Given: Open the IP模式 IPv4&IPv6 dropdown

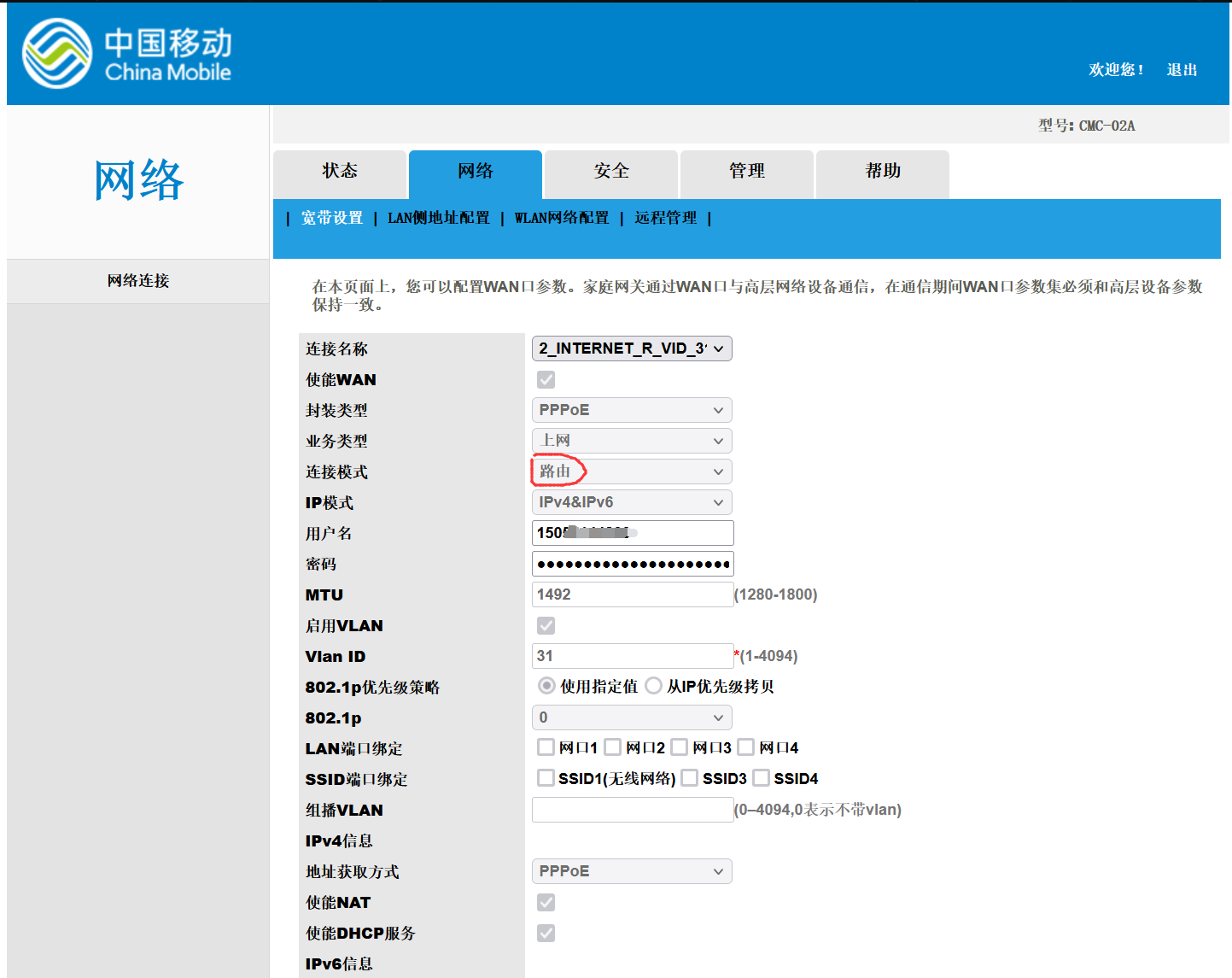Looking at the screenshot, I should pyautogui.click(x=632, y=502).
